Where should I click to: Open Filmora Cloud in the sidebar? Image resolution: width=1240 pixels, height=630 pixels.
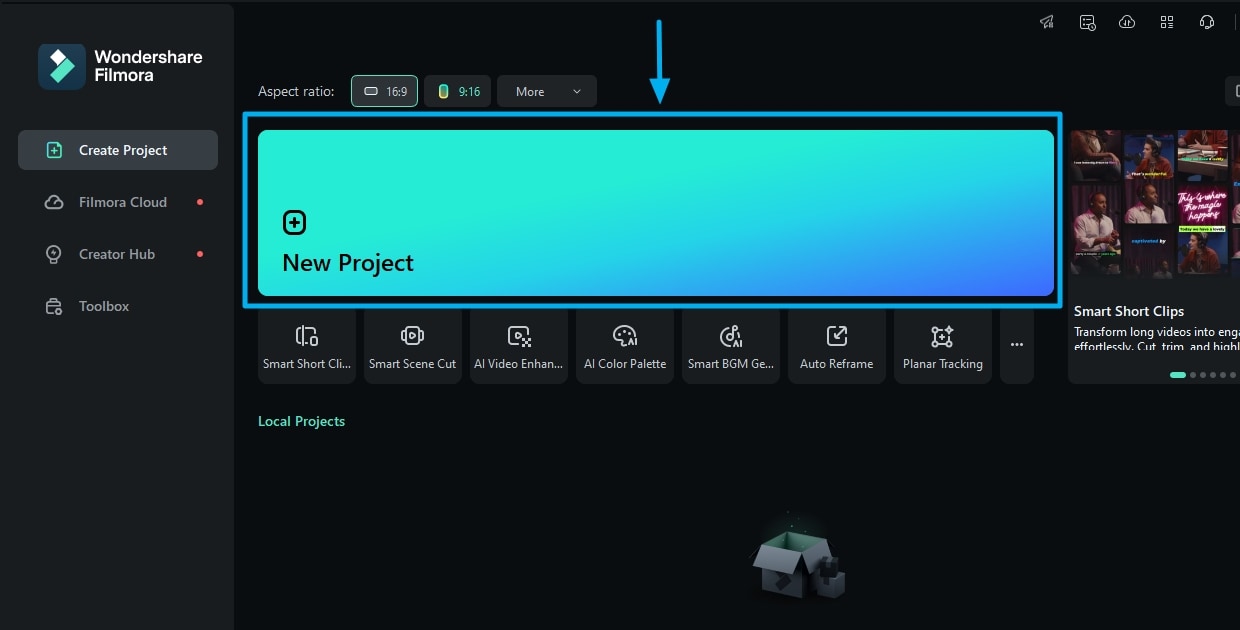tap(118, 202)
